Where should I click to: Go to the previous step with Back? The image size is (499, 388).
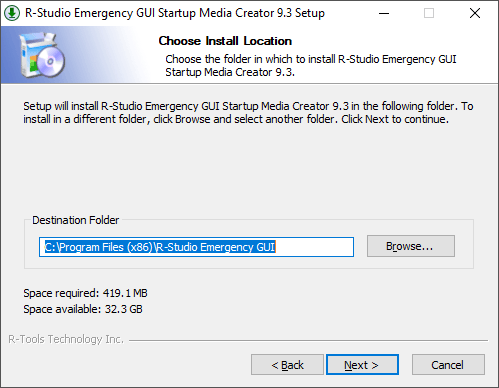point(287,365)
